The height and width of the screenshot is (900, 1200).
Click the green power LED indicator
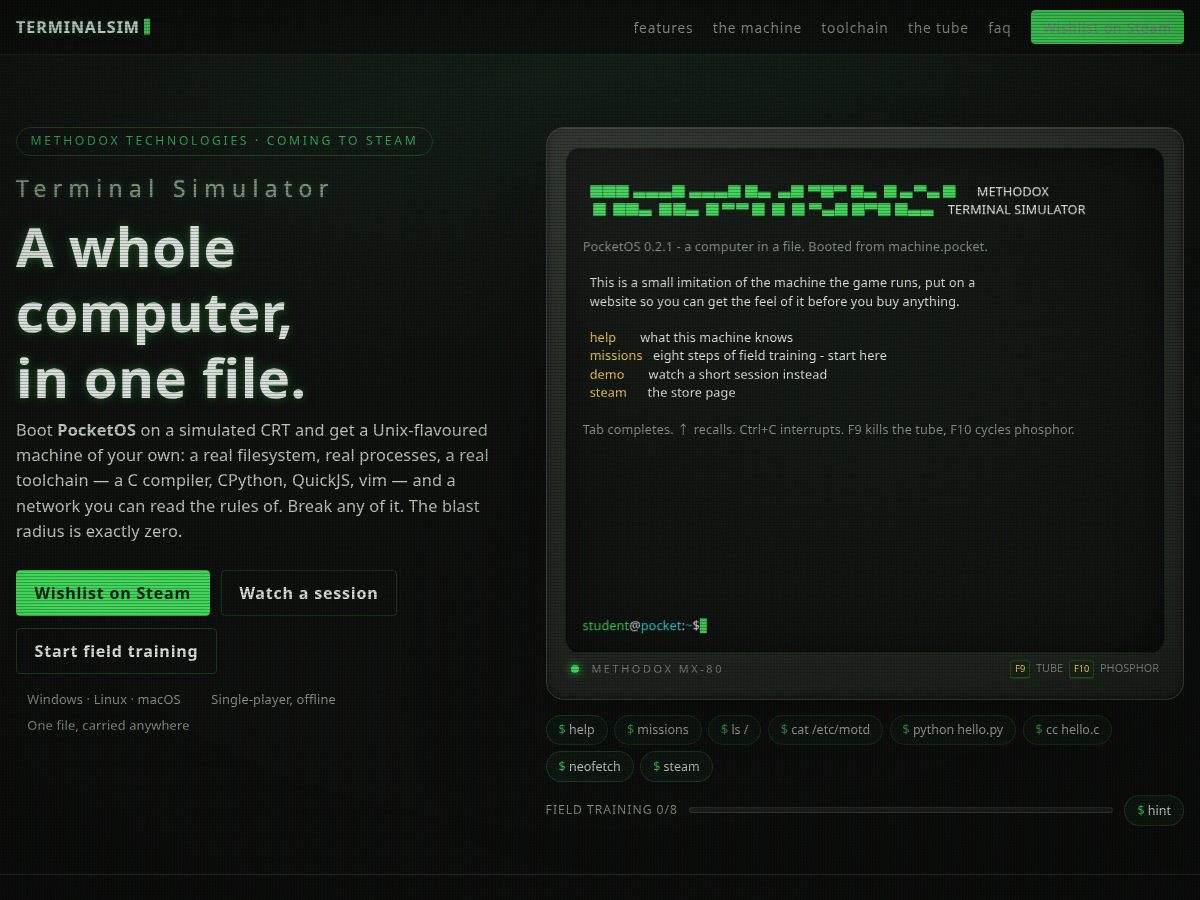point(575,669)
